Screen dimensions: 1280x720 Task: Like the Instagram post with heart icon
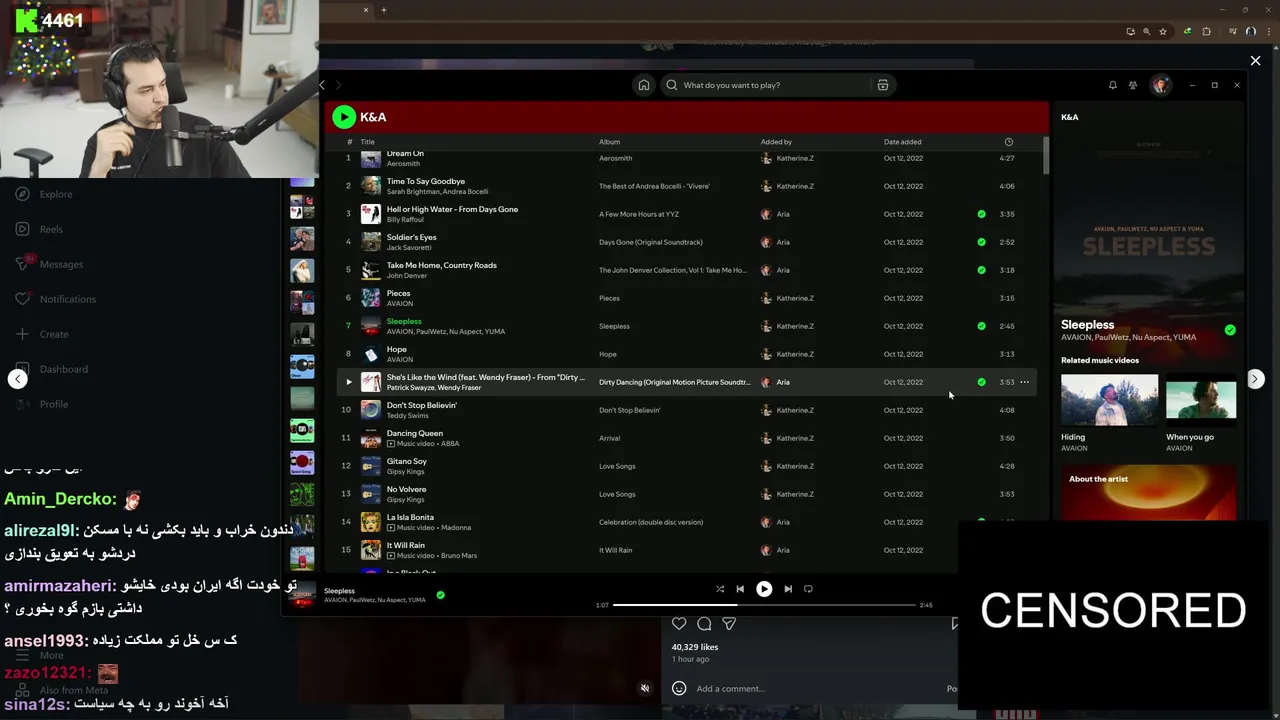679,624
